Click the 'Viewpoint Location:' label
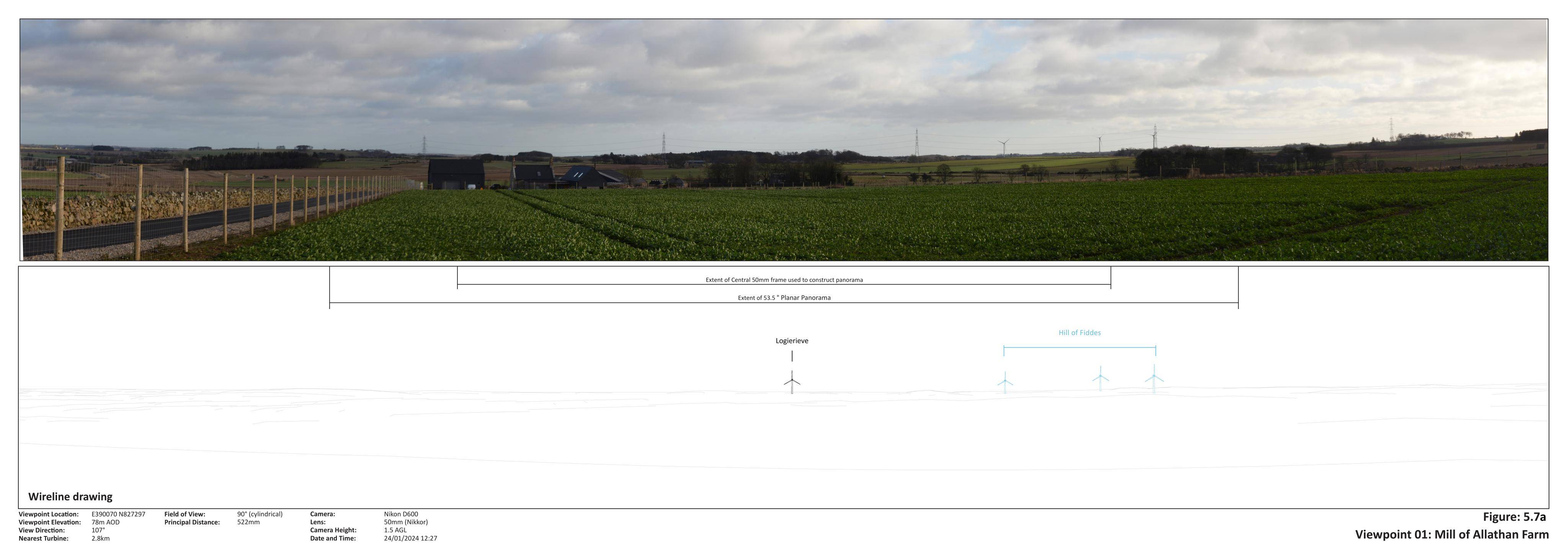1568x554 pixels. click(49, 515)
